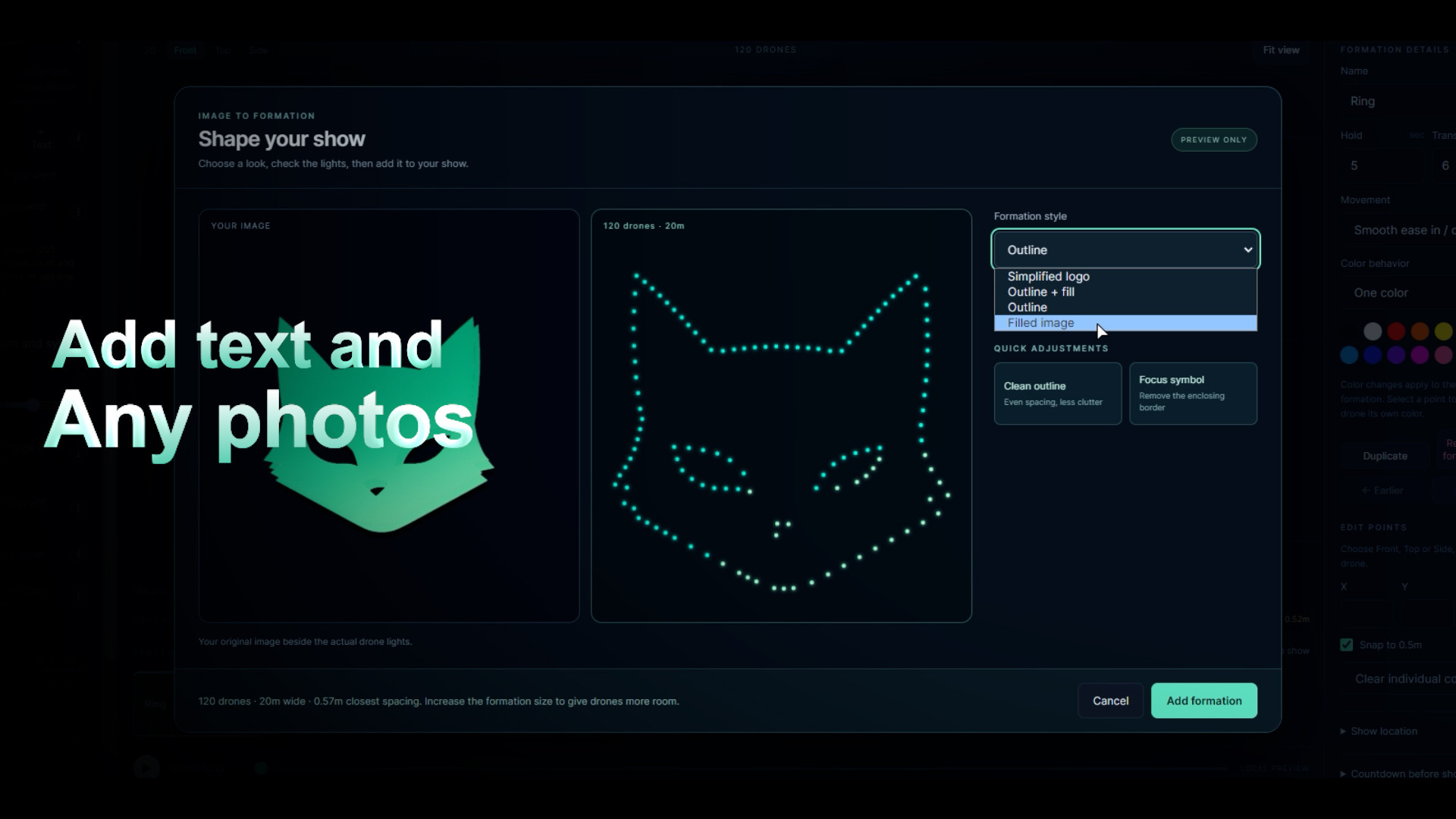This screenshot has height=819, width=1456.
Task: Cancel the image to formation dialog
Action: coord(1110,701)
